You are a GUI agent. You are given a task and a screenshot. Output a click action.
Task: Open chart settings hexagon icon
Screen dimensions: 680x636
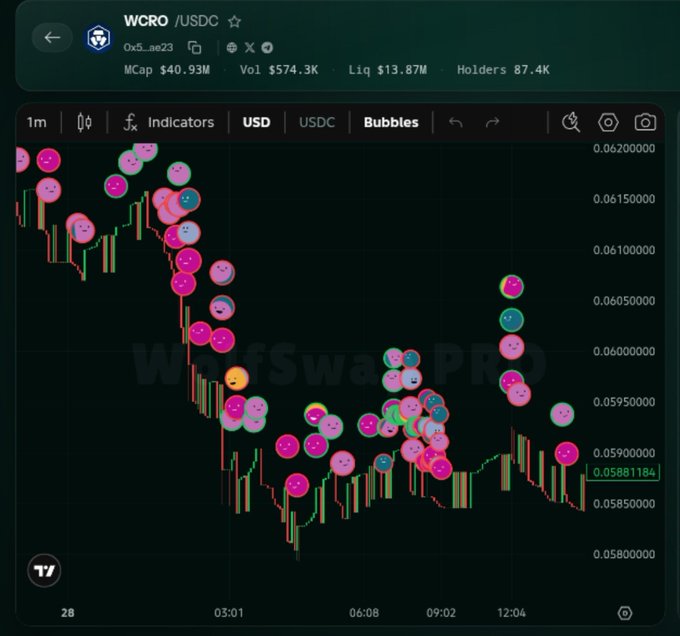click(x=608, y=122)
